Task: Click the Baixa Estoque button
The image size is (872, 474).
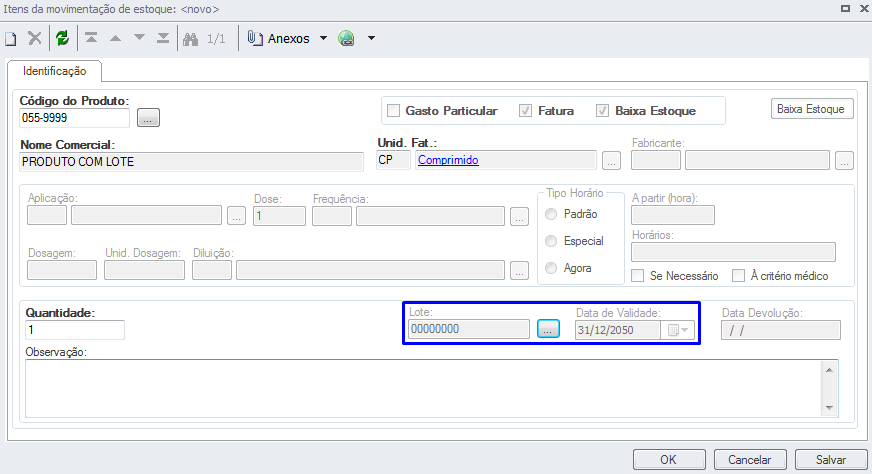Action: click(812, 109)
